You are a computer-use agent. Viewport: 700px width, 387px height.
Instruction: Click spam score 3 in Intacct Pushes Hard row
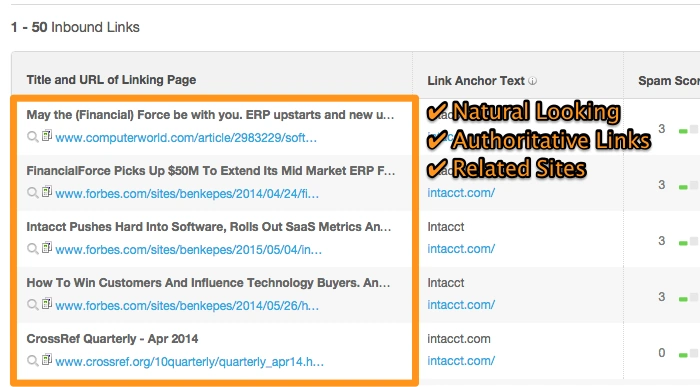tap(662, 241)
